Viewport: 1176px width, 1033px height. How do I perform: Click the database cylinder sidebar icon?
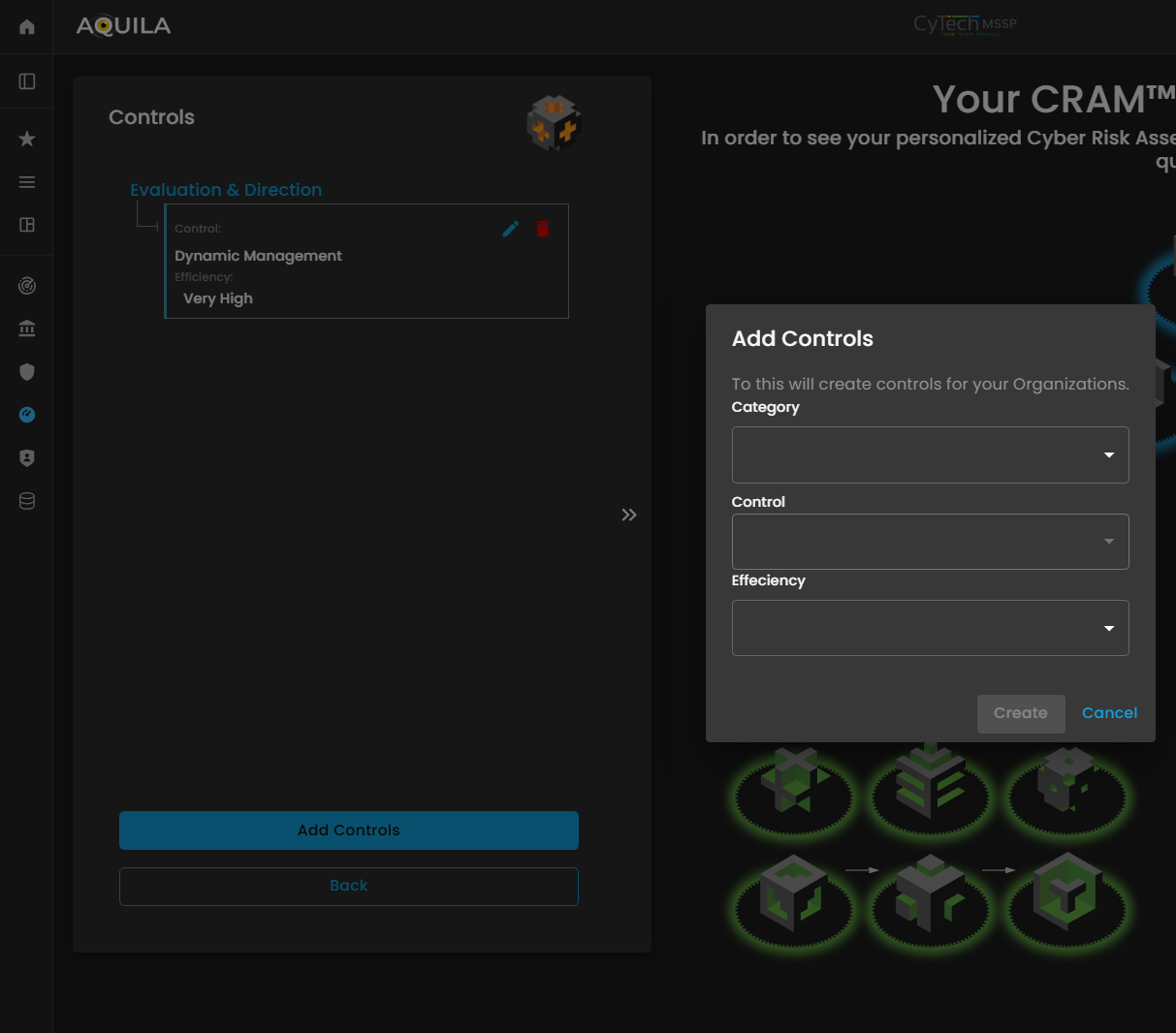pos(27,501)
